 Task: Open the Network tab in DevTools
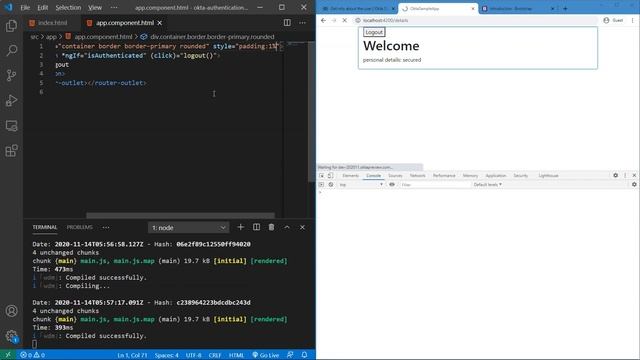point(418,176)
